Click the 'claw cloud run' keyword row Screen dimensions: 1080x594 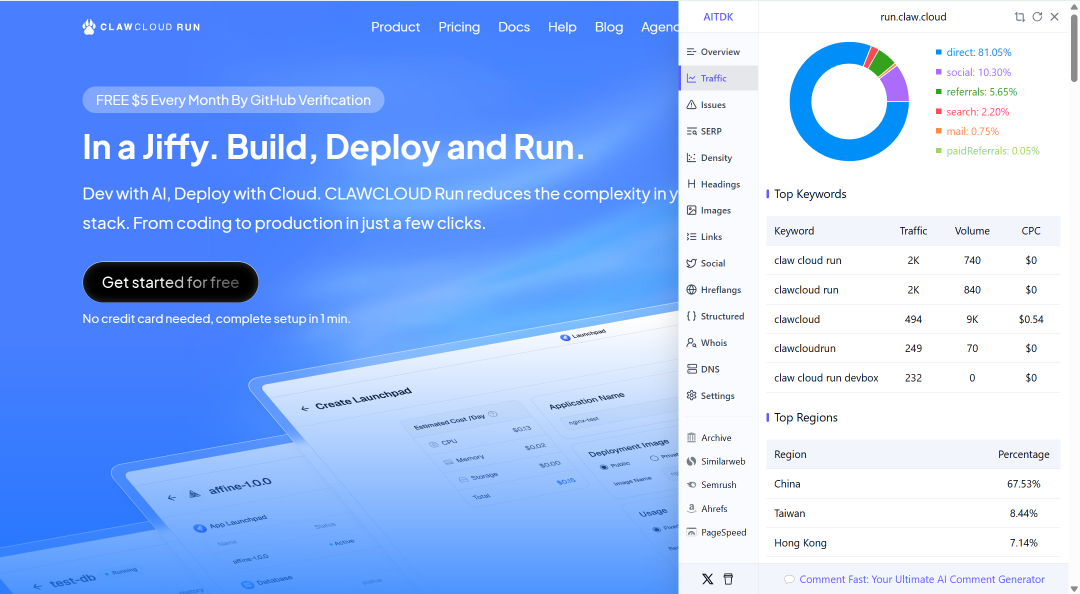click(x=913, y=260)
